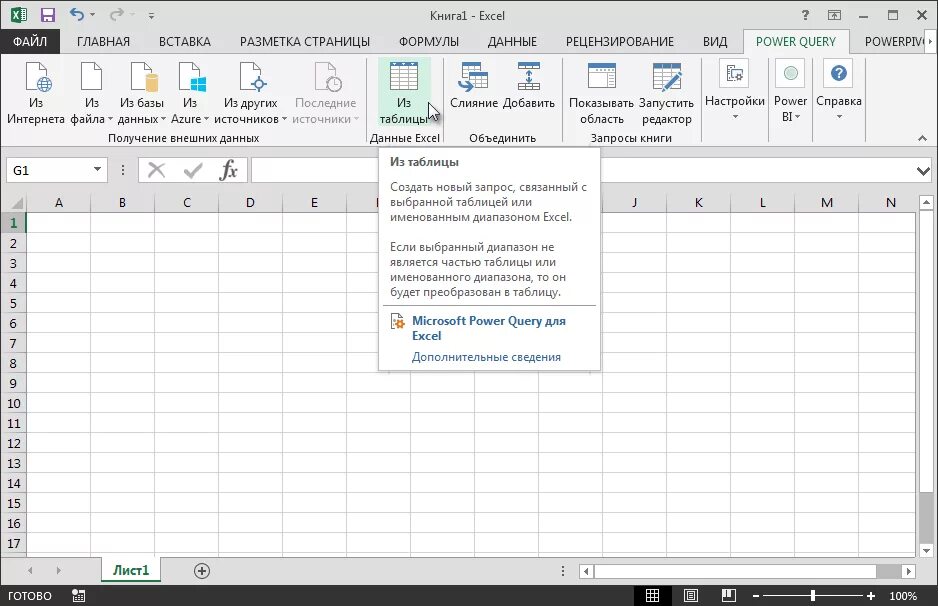
Task: Click the Excel logo icon in title bar
Action: point(19,15)
